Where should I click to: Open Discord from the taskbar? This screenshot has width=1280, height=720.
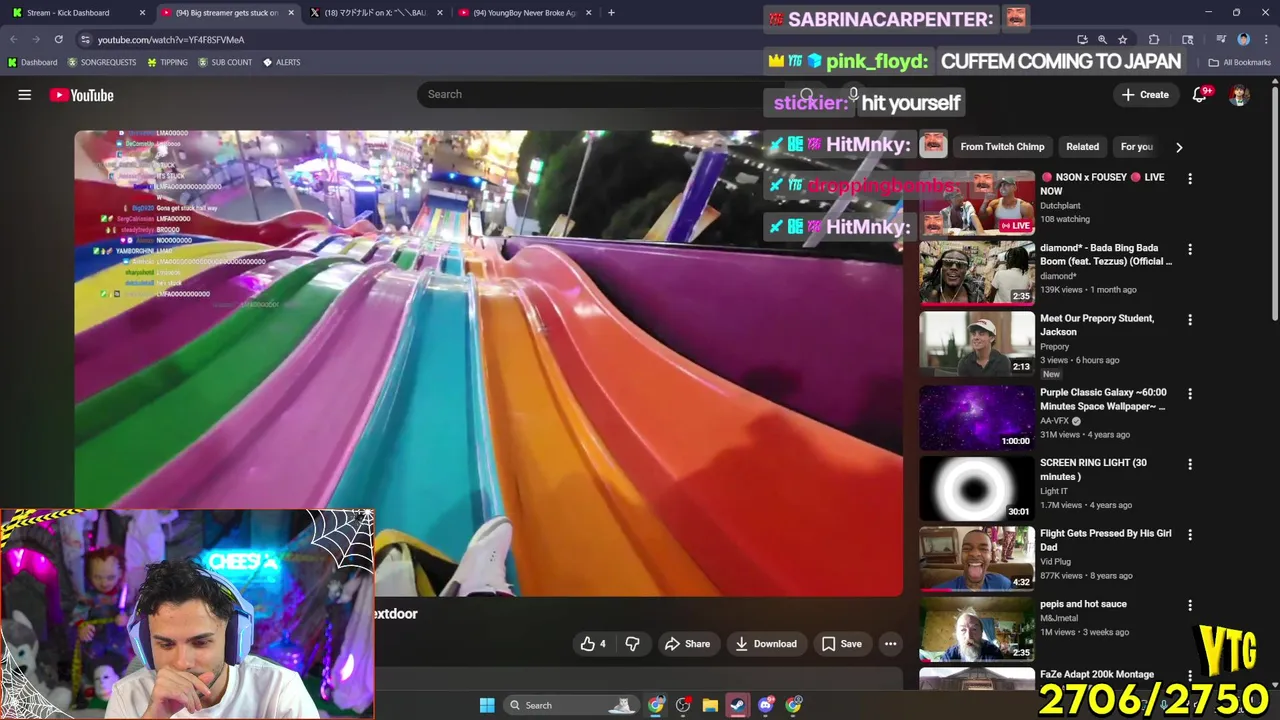click(766, 705)
